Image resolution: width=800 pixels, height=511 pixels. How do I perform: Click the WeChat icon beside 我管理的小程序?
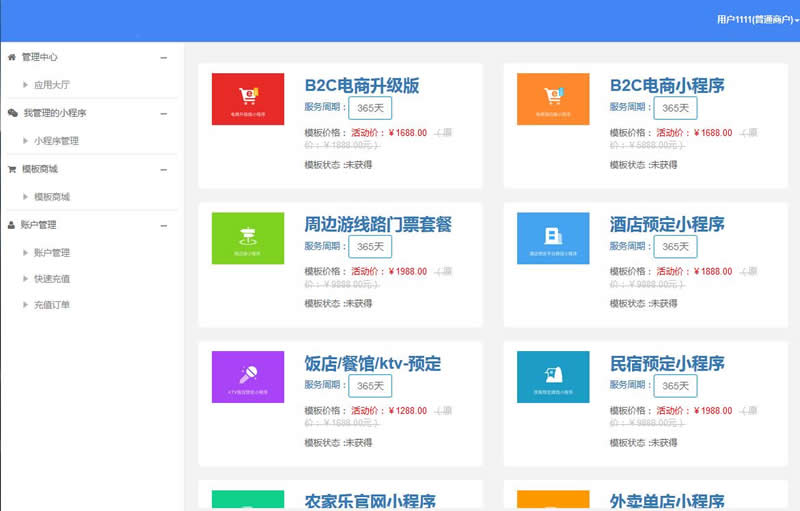click(13, 113)
